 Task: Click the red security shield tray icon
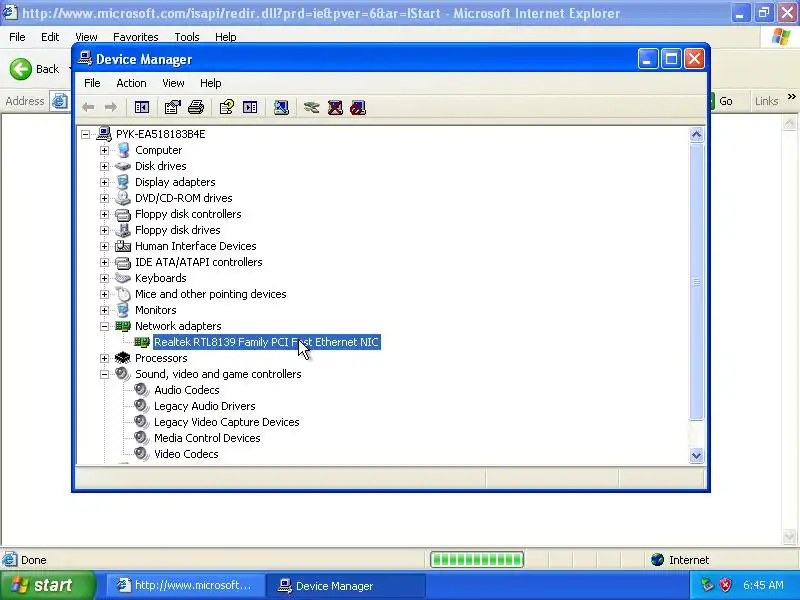725,585
